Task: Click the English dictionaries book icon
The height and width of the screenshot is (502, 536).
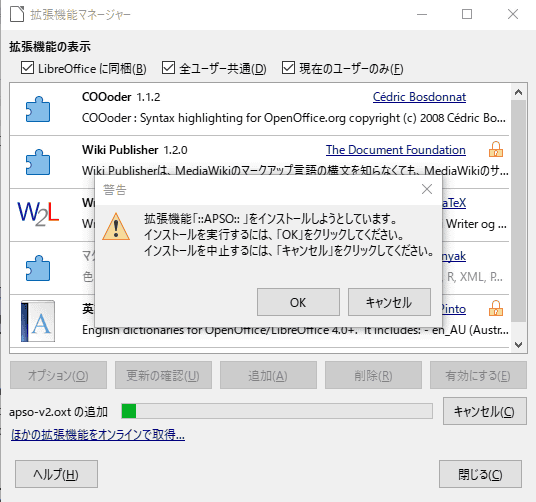Action: (38, 321)
